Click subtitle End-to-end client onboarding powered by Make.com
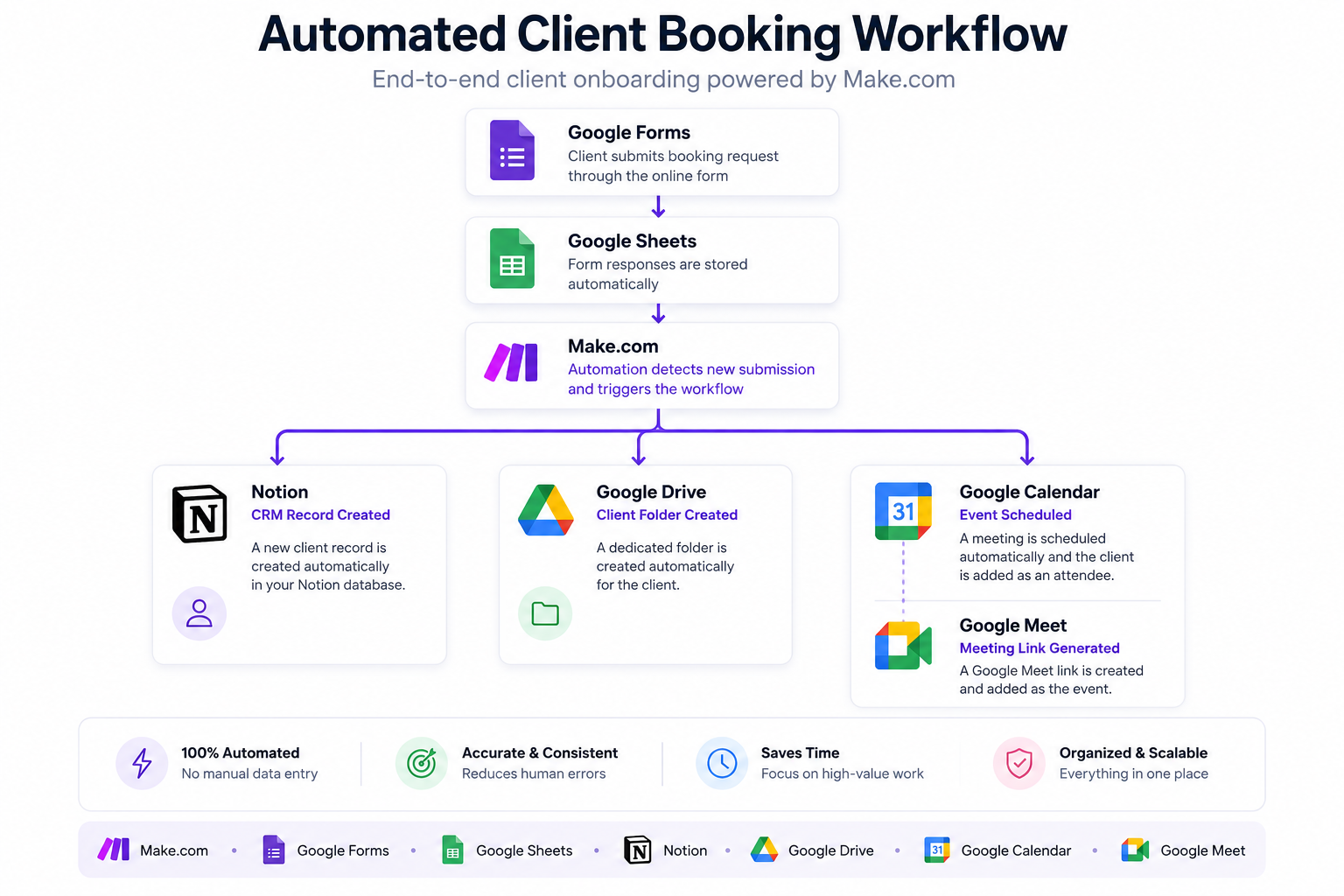Viewport: 1344px width, 896px height. [663, 80]
